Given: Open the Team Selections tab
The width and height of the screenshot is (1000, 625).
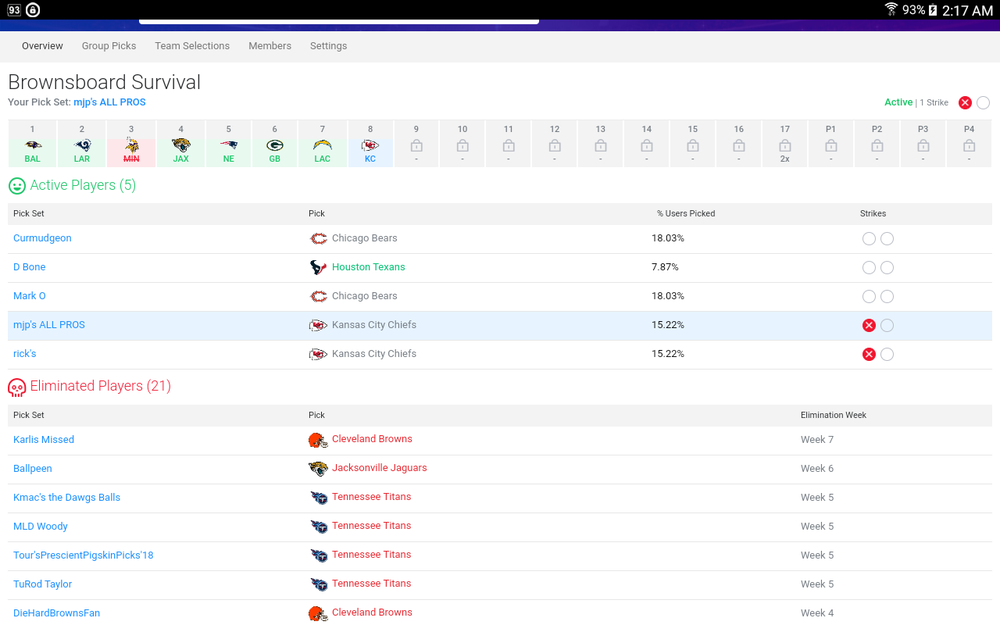Looking at the screenshot, I should (192, 46).
